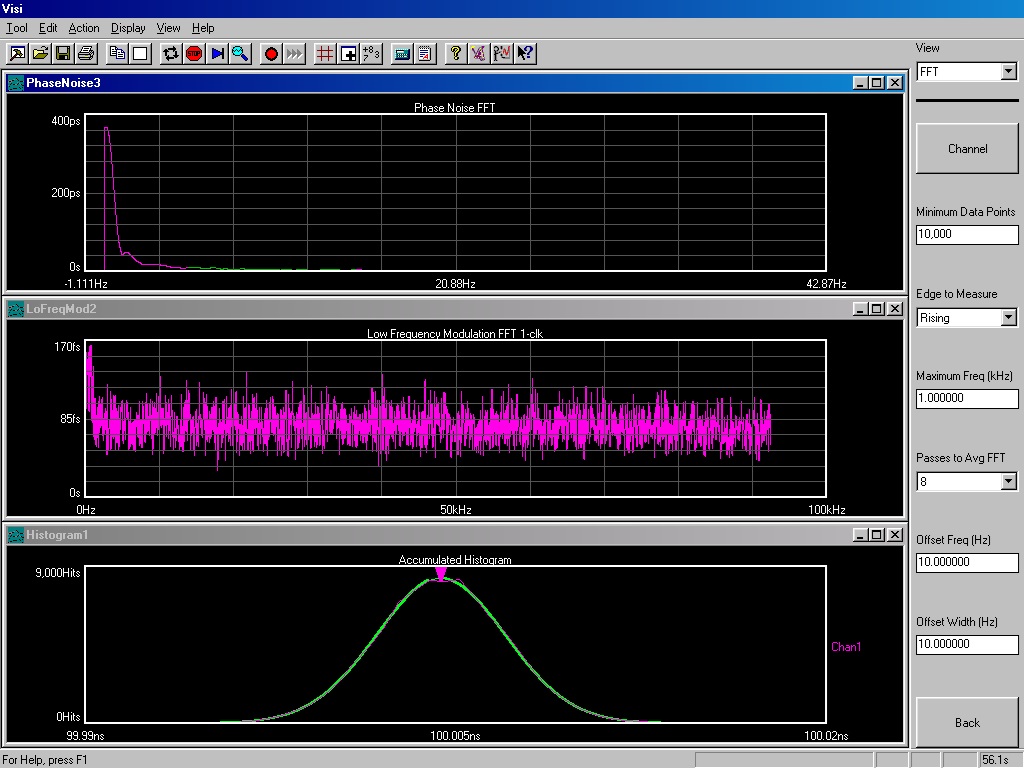Click the Minimum Data Points field
This screenshot has width=1024, height=768.
[x=967, y=234]
